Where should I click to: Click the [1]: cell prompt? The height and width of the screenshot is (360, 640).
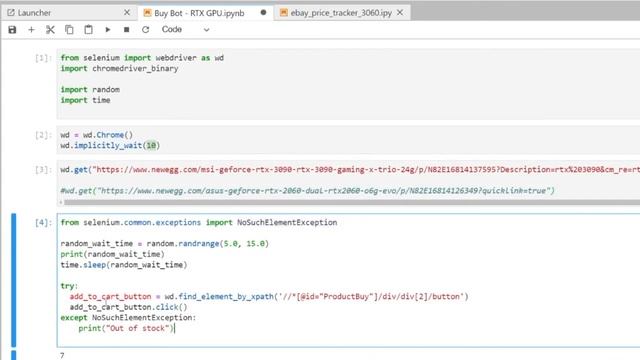click(x=43, y=58)
